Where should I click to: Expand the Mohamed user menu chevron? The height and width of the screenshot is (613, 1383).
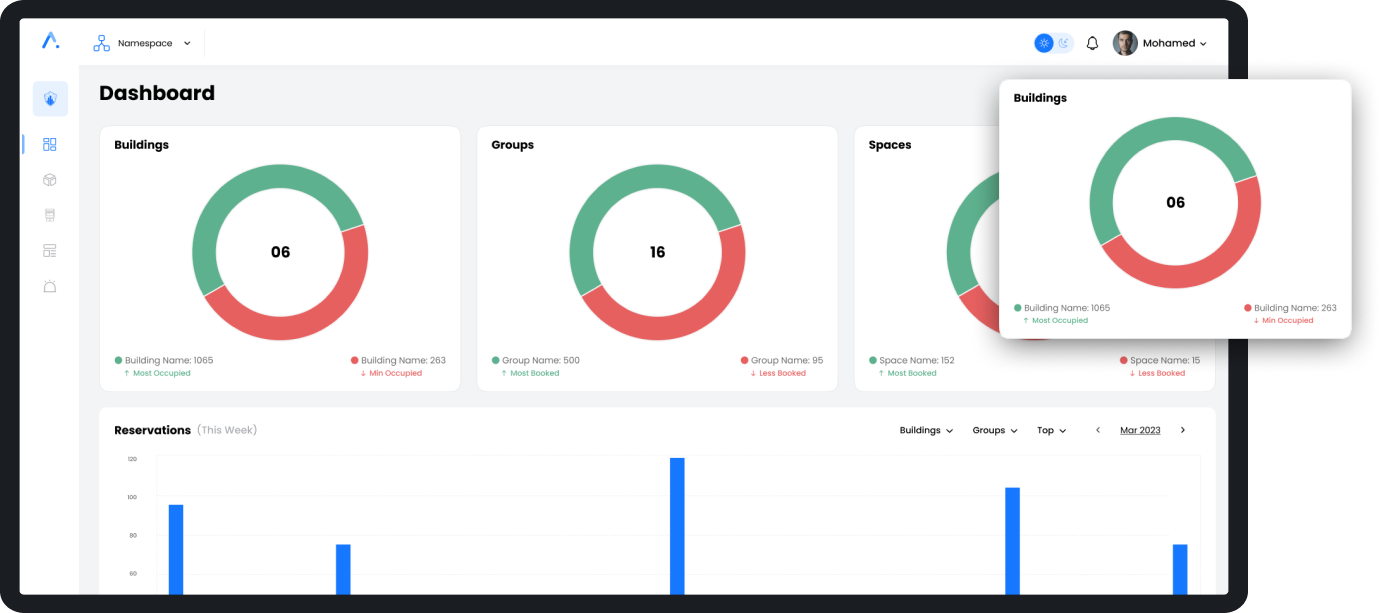point(1203,44)
